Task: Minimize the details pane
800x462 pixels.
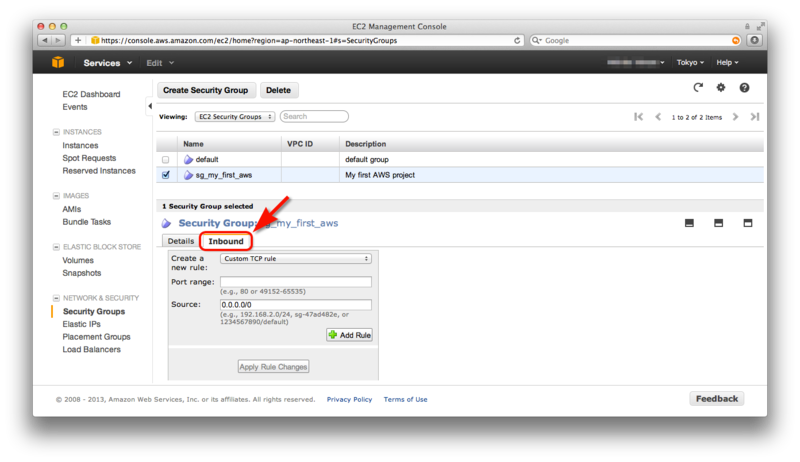Action: point(689,223)
